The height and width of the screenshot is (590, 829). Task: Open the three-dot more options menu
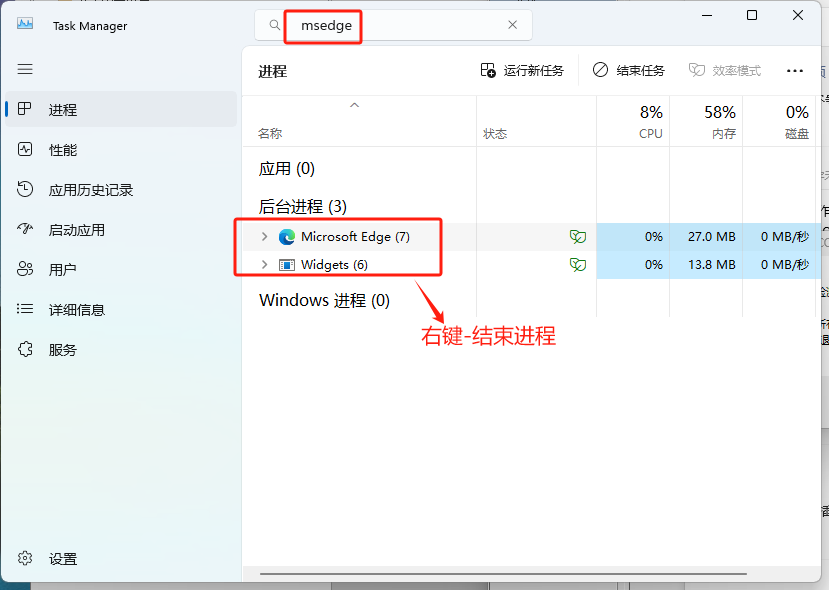point(795,71)
